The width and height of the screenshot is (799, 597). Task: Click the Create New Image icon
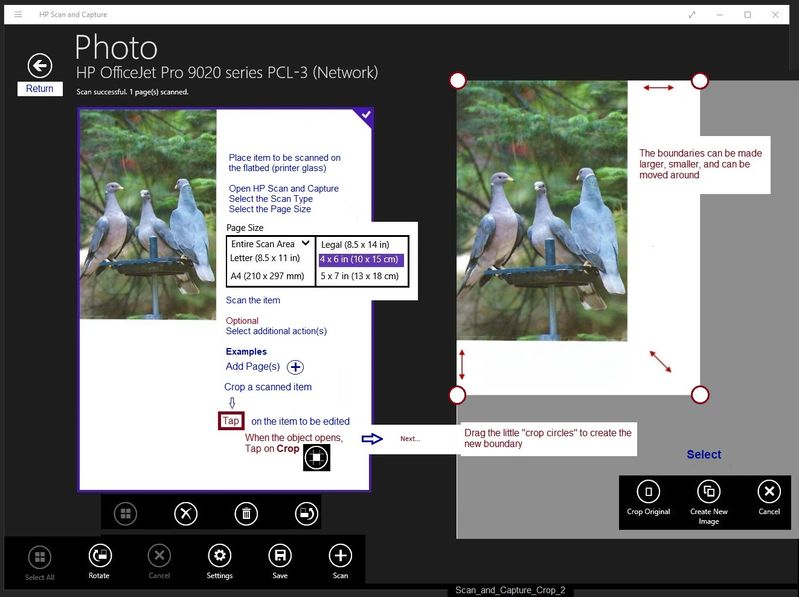(709, 492)
